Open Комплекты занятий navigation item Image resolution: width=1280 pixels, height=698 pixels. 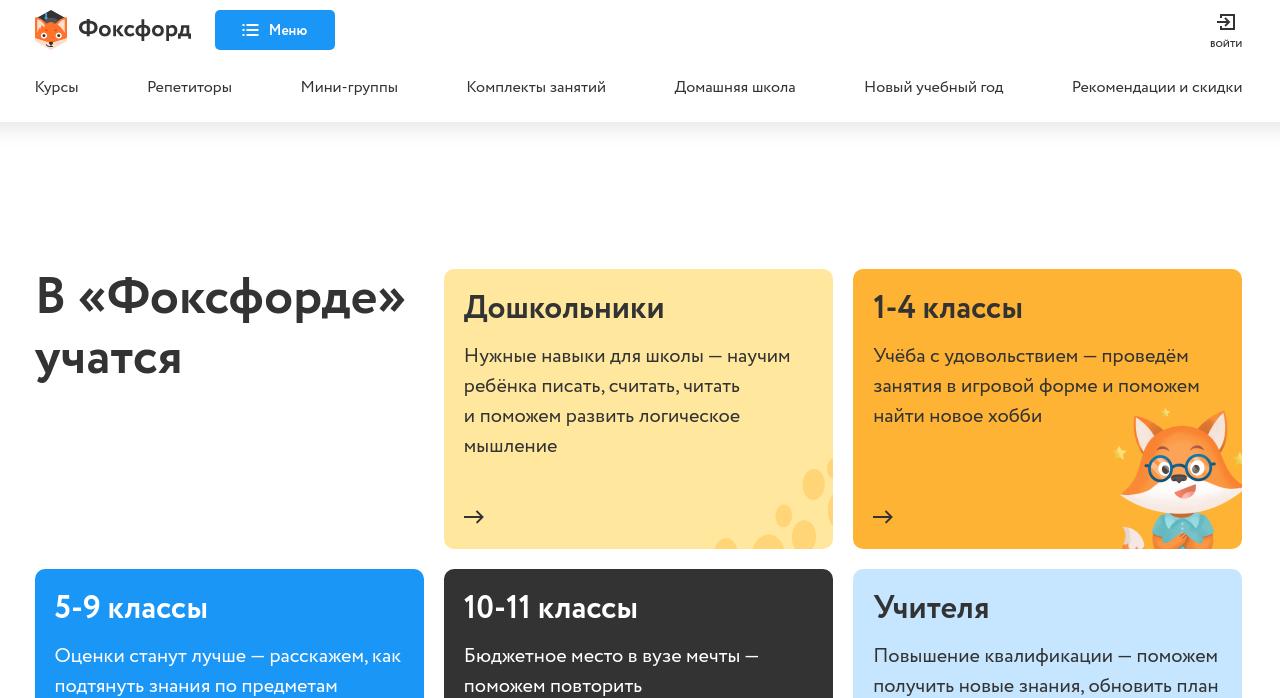[536, 87]
